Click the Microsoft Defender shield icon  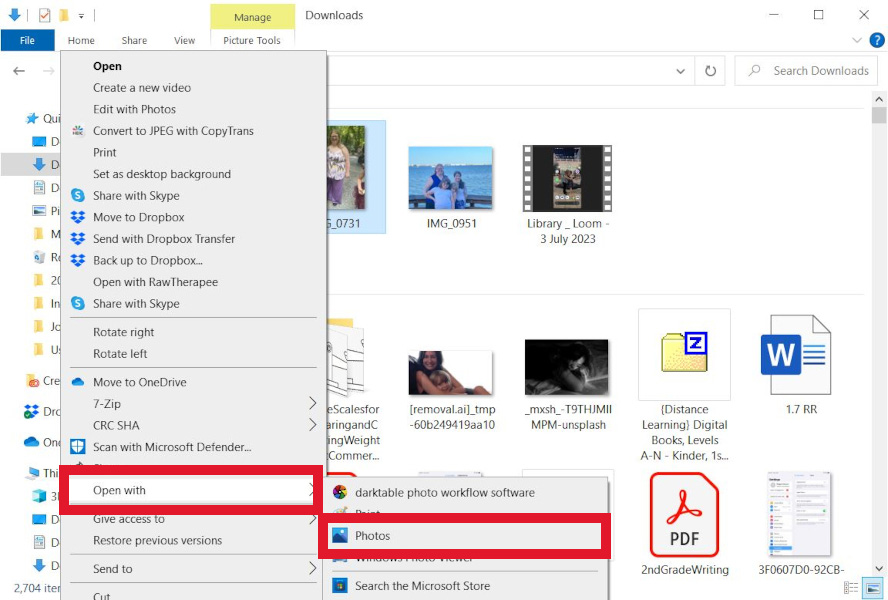pos(78,447)
